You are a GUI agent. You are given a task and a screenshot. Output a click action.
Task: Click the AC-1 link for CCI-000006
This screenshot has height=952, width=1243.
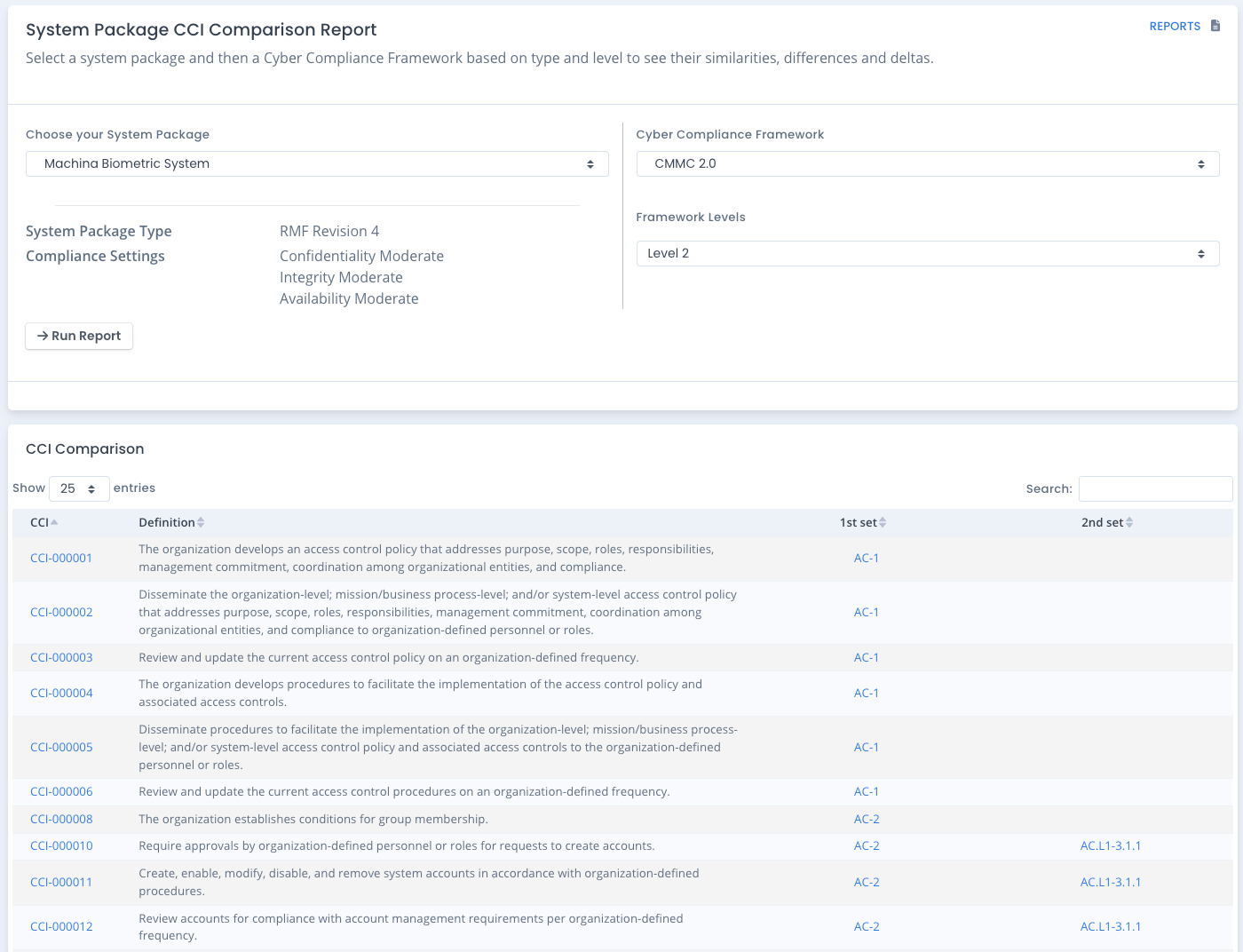866,791
